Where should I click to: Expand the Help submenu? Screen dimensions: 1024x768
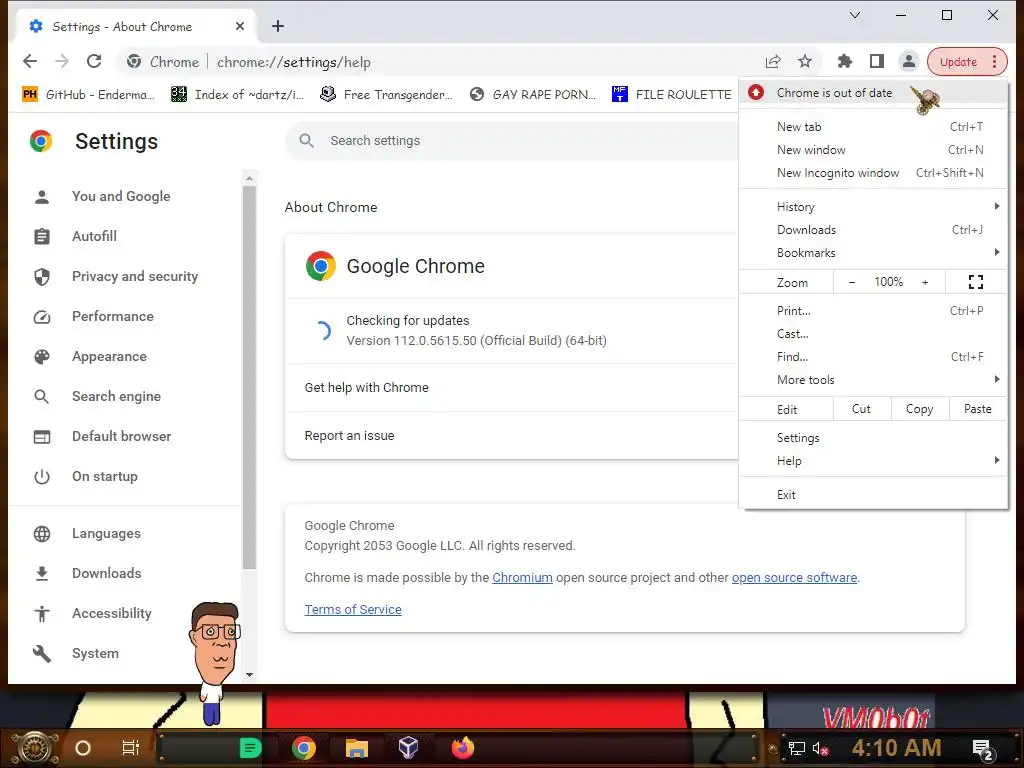click(874, 460)
